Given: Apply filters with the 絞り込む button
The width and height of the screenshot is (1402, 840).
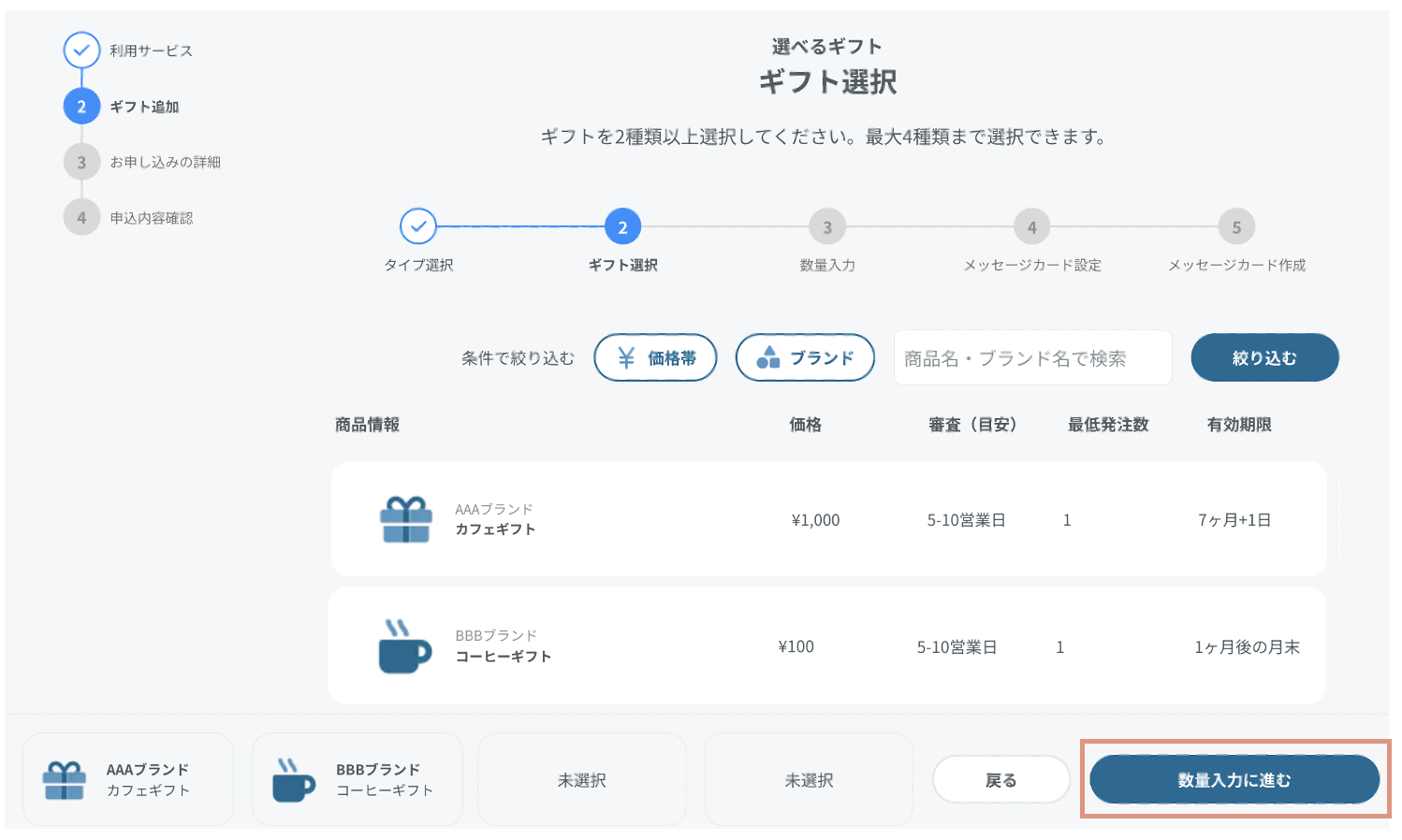Looking at the screenshot, I should point(1264,357).
